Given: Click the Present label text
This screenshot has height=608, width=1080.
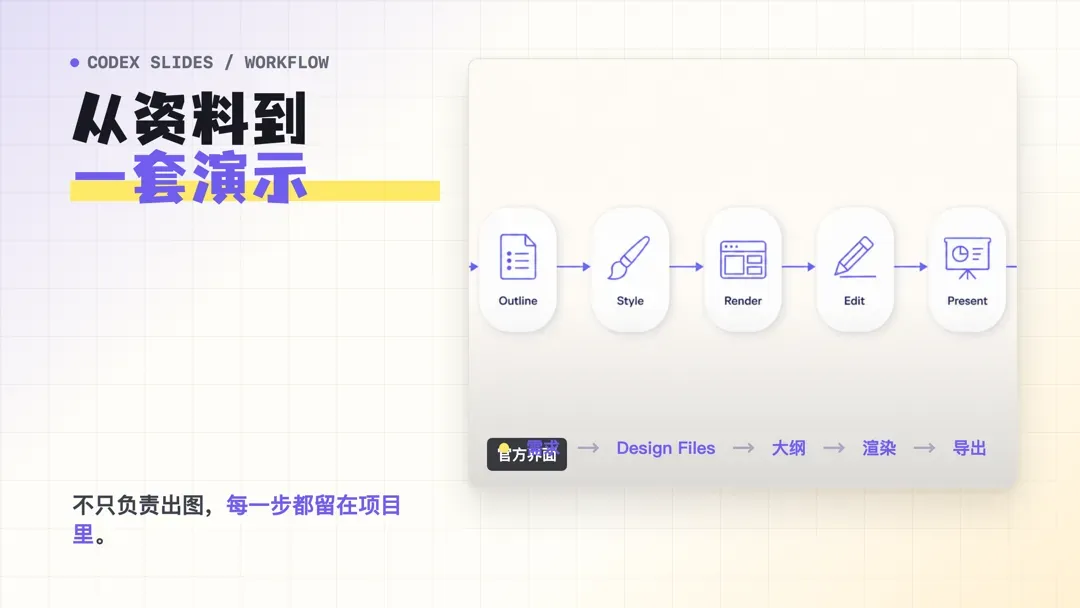Looking at the screenshot, I should (x=967, y=301).
